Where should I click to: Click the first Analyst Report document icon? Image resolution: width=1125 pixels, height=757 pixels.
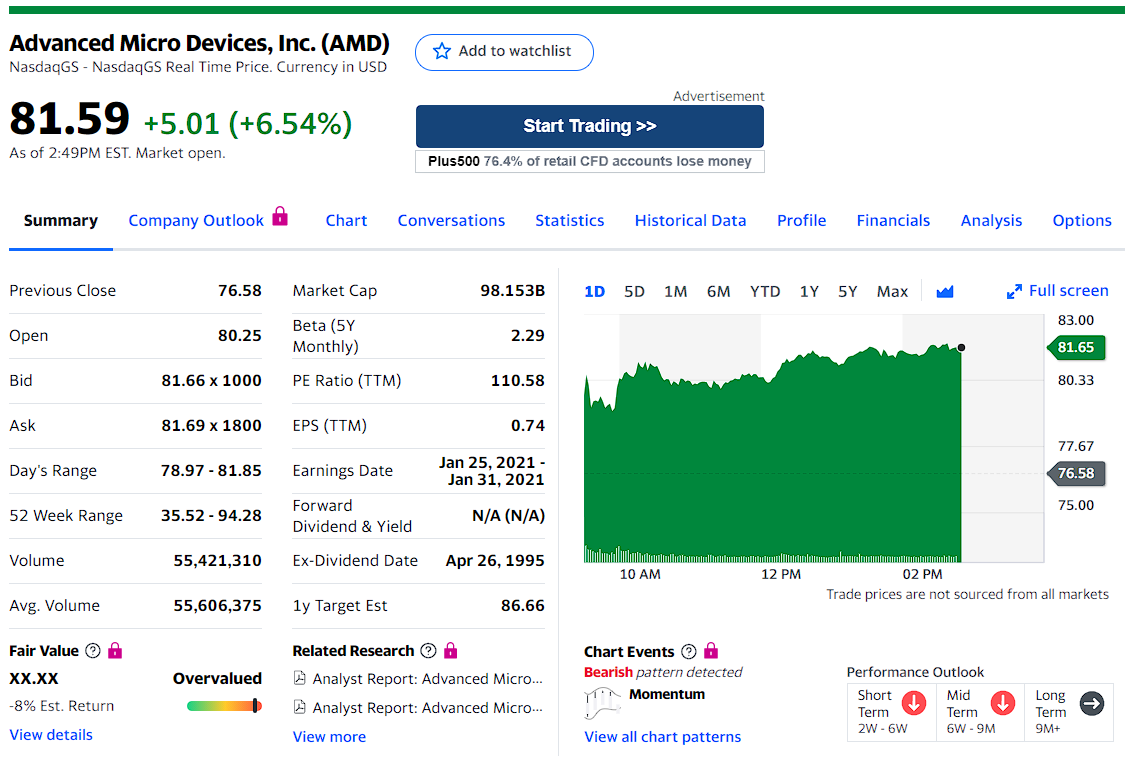pos(300,678)
